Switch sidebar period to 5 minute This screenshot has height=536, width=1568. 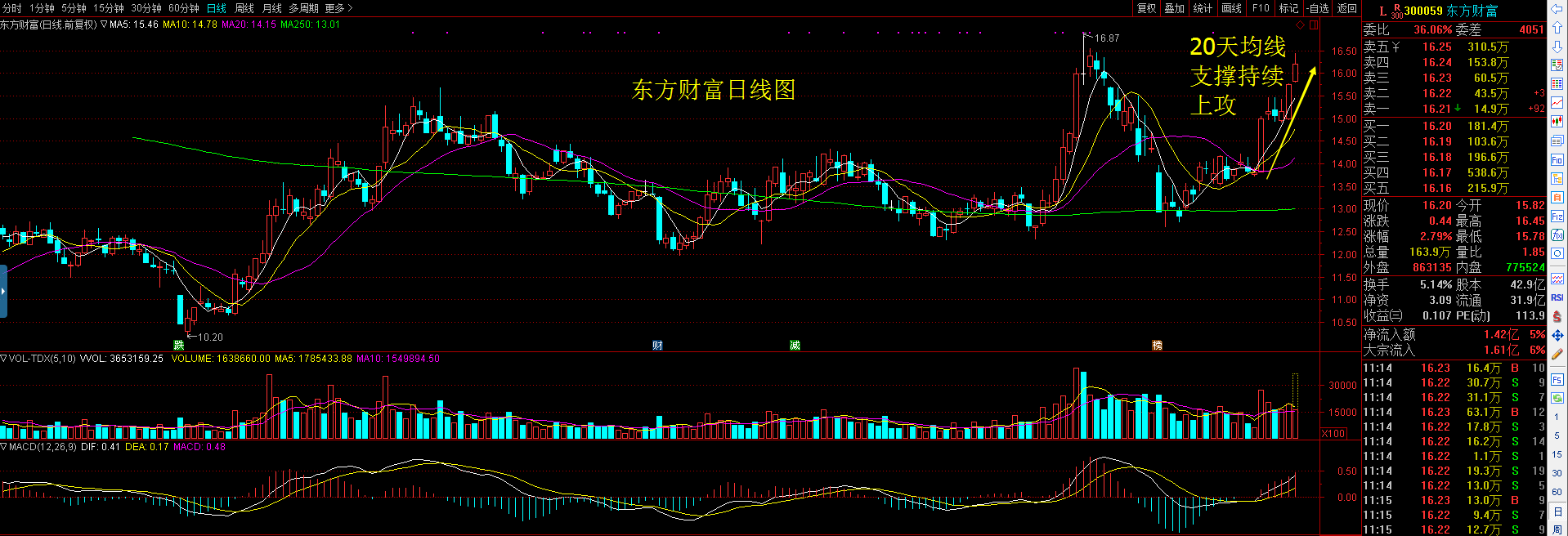[1557, 435]
